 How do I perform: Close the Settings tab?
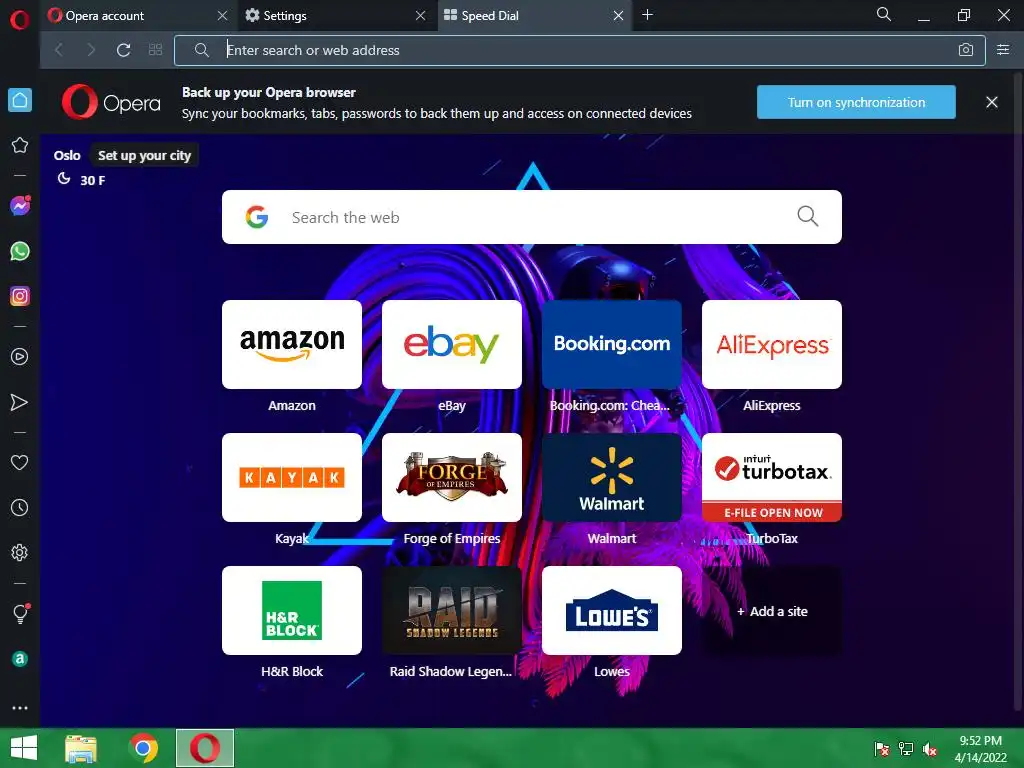tap(421, 16)
